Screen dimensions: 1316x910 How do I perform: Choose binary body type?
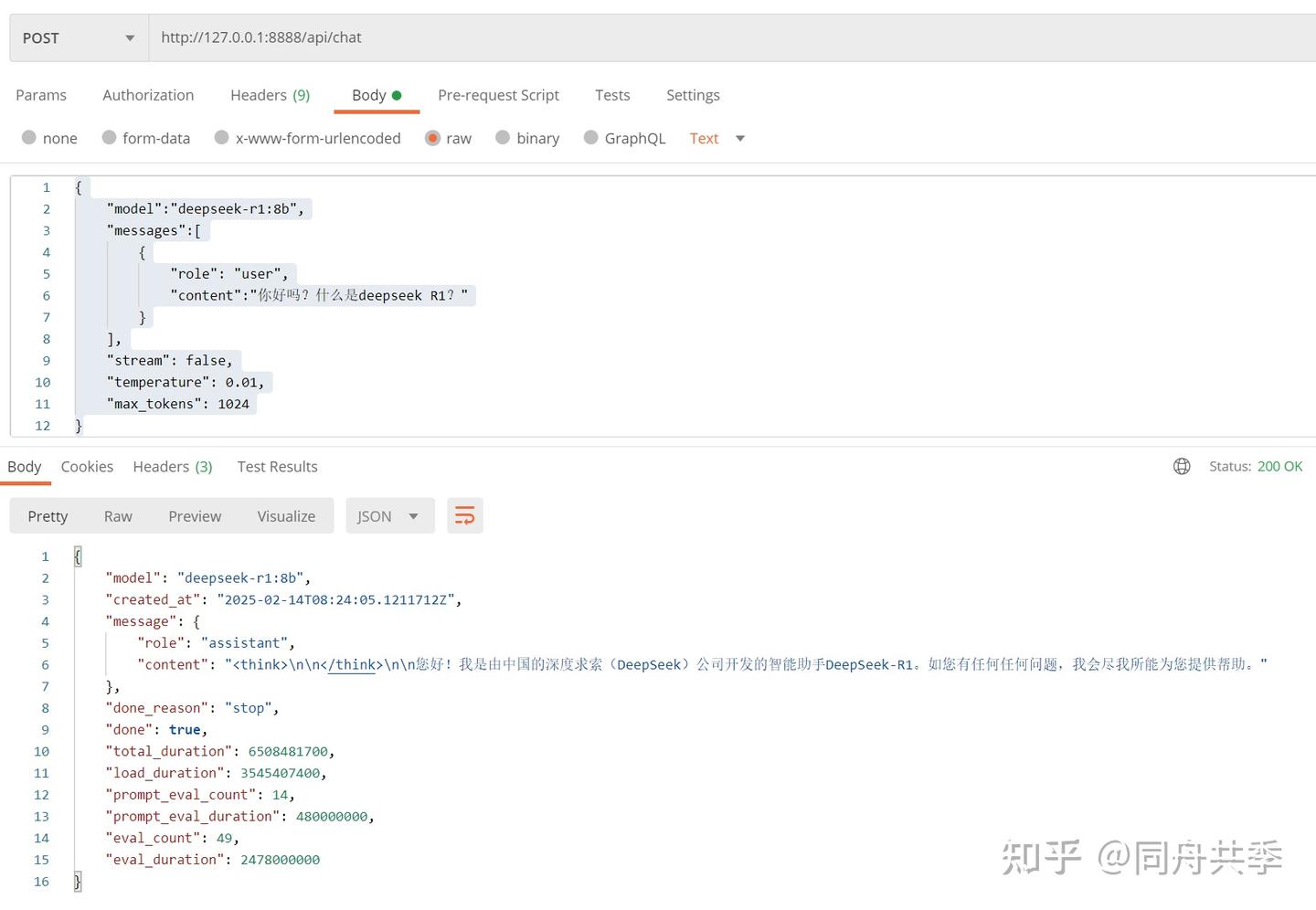click(x=527, y=138)
